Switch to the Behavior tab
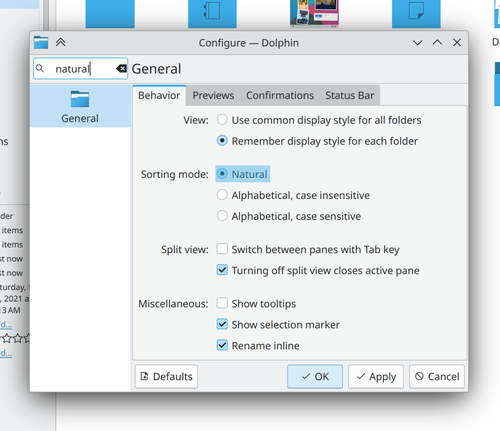500x431 pixels. (159, 95)
